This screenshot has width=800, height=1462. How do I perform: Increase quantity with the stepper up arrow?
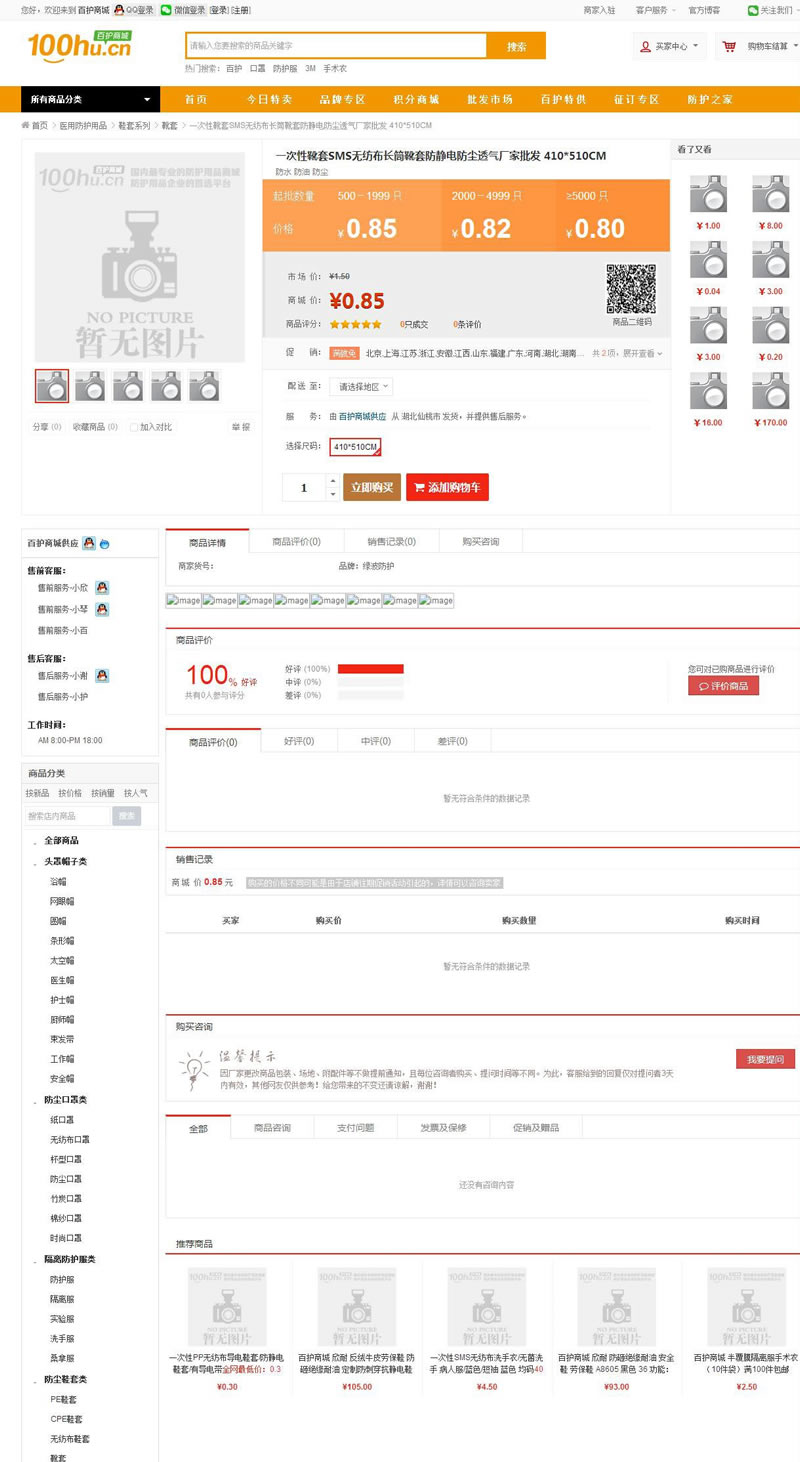coord(333,480)
